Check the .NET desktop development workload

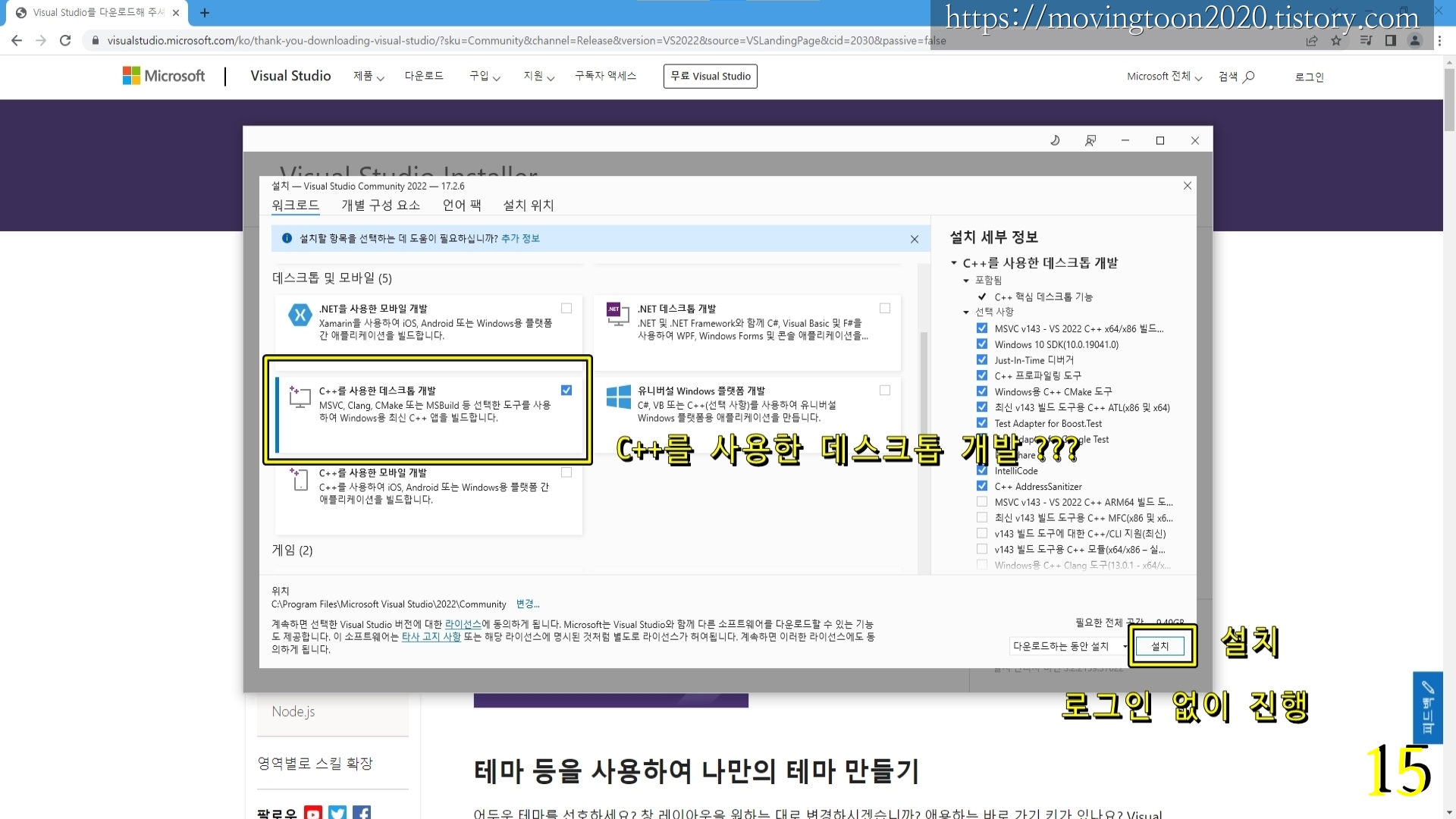[885, 308]
